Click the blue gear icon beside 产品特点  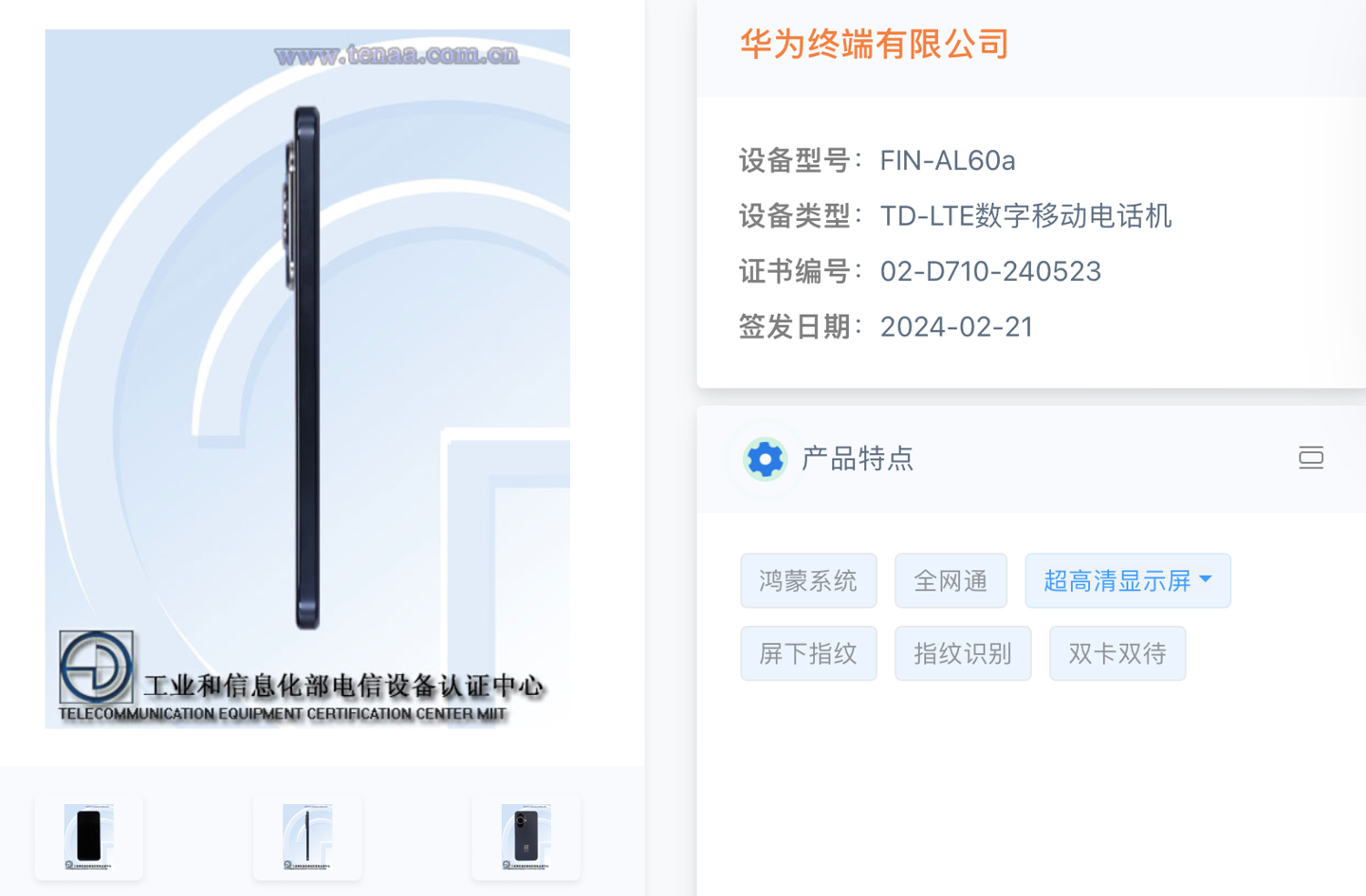(765, 459)
